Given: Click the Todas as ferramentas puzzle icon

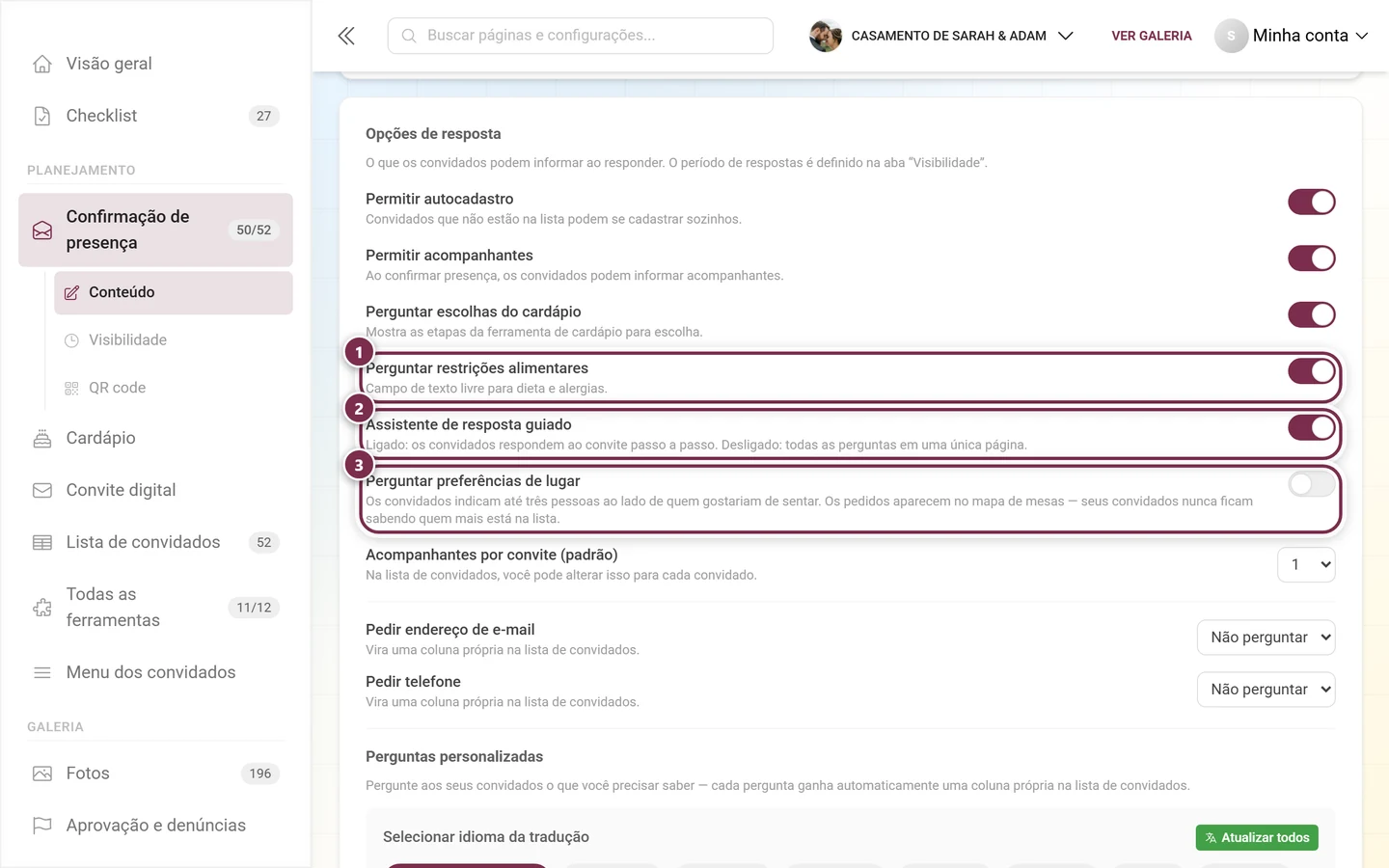Looking at the screenshot, I should click(x=42, y=608).
